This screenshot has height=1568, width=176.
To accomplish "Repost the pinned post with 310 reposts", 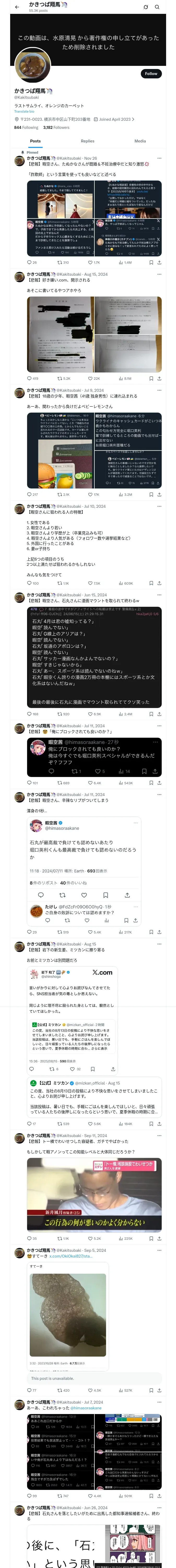I will tap(61, 262).
